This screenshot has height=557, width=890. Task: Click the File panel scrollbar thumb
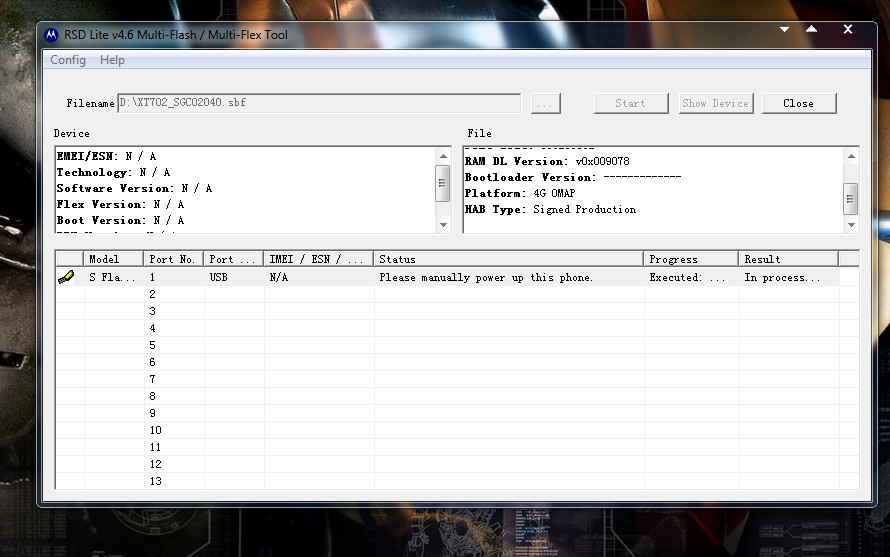click(850, 199)
